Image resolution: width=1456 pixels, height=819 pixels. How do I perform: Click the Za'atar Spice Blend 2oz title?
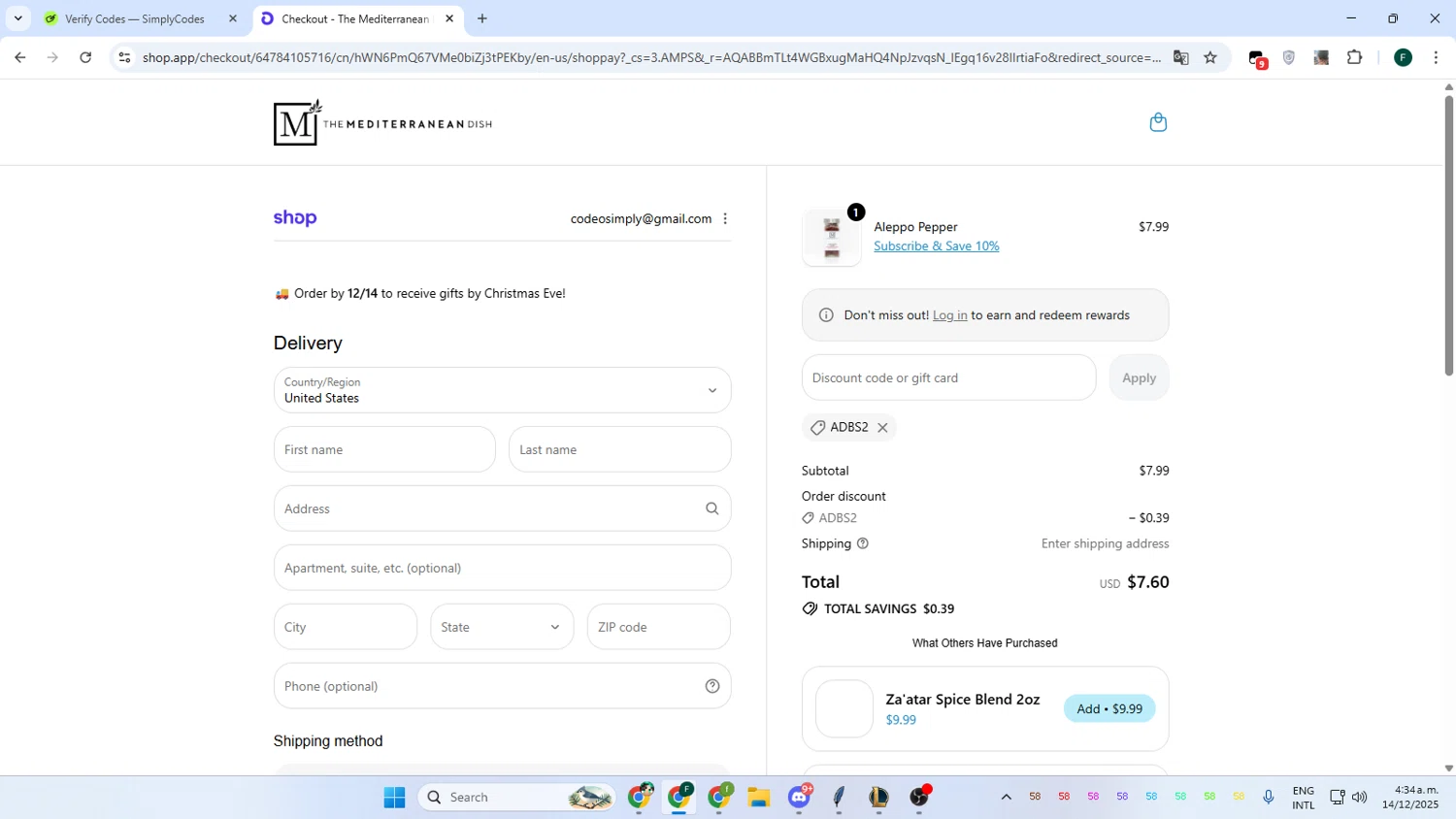[x=962, y=699]
